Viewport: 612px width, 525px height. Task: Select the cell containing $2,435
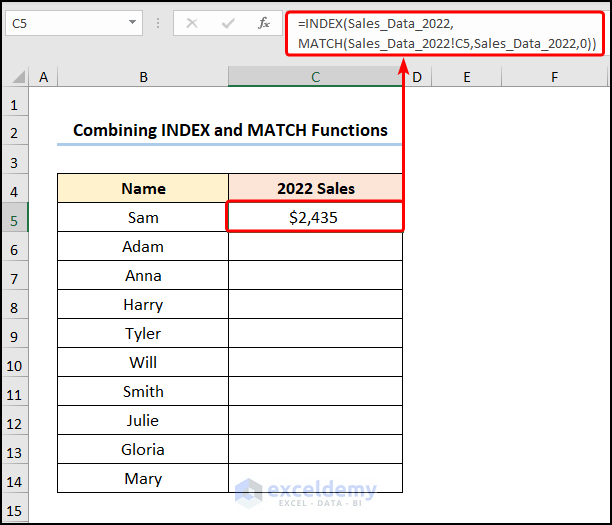(x=315, y=217)
